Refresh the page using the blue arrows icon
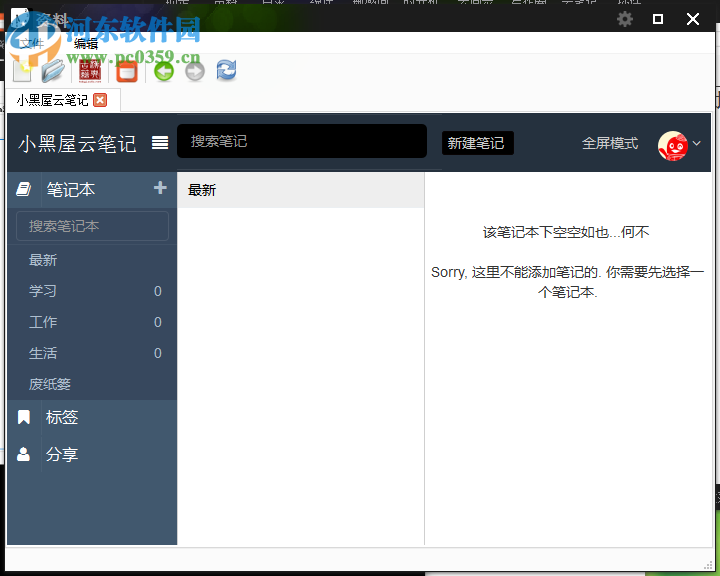 (x=226, y=71)
